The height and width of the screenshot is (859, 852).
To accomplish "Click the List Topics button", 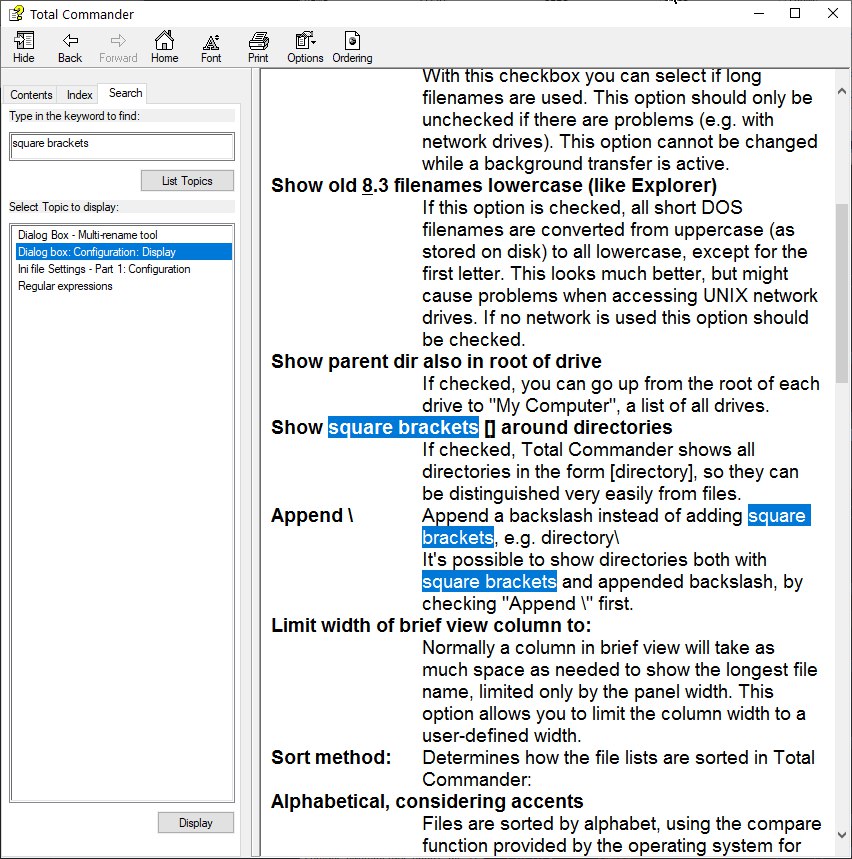I will pyautogui.click(x=187, y=181).
